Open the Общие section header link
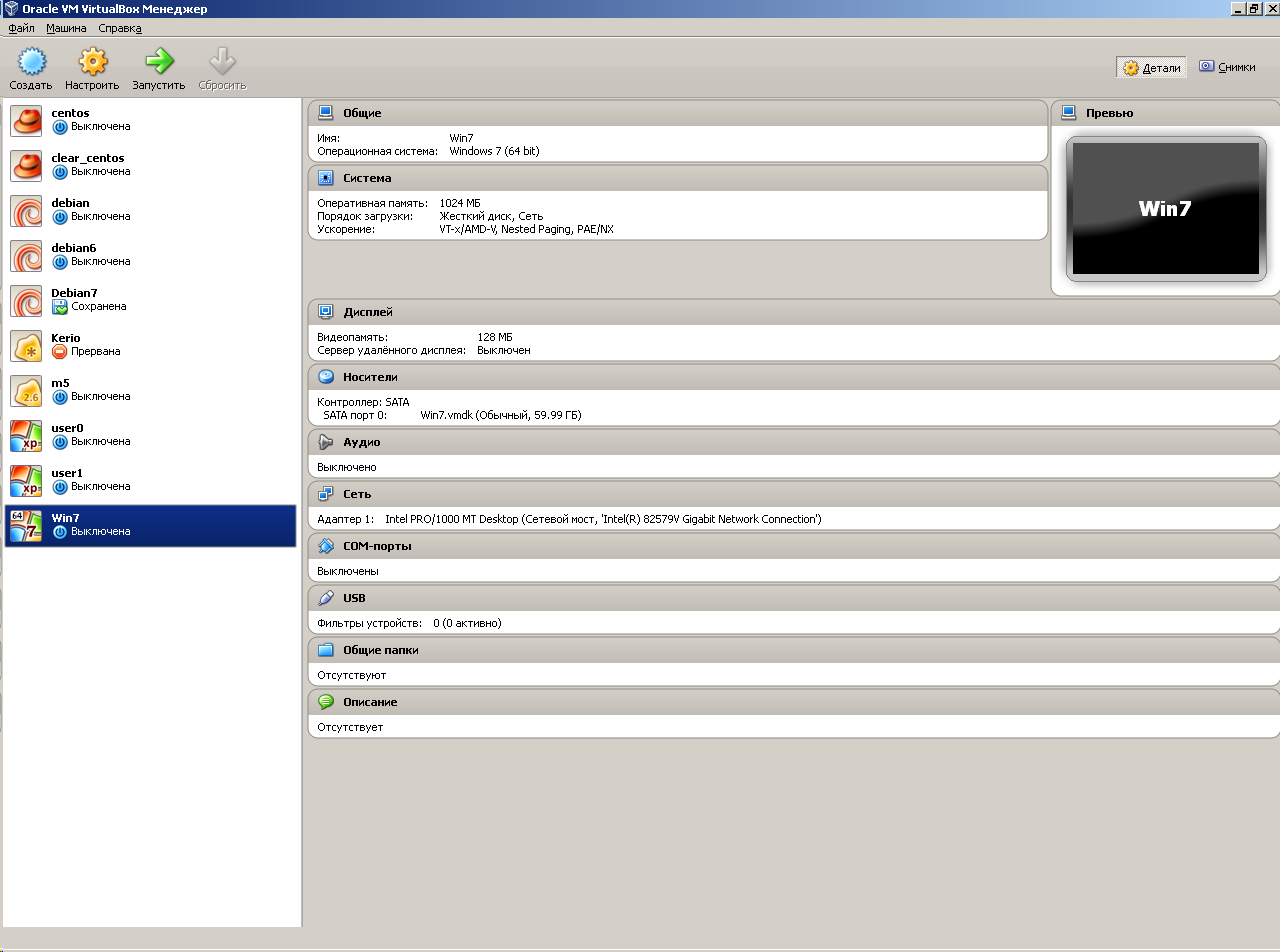 362,113
